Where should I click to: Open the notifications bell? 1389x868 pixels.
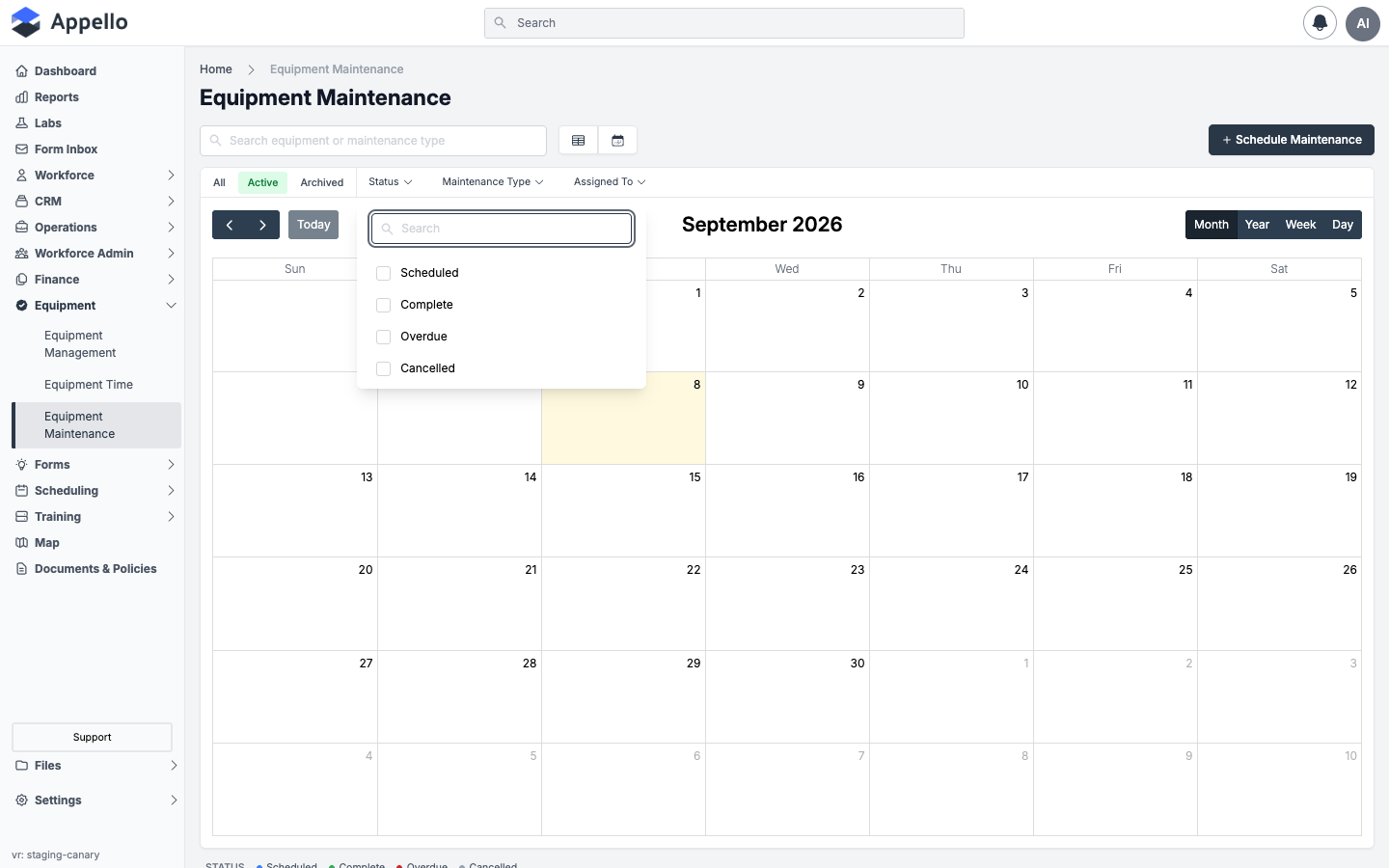pos(1320,23)
